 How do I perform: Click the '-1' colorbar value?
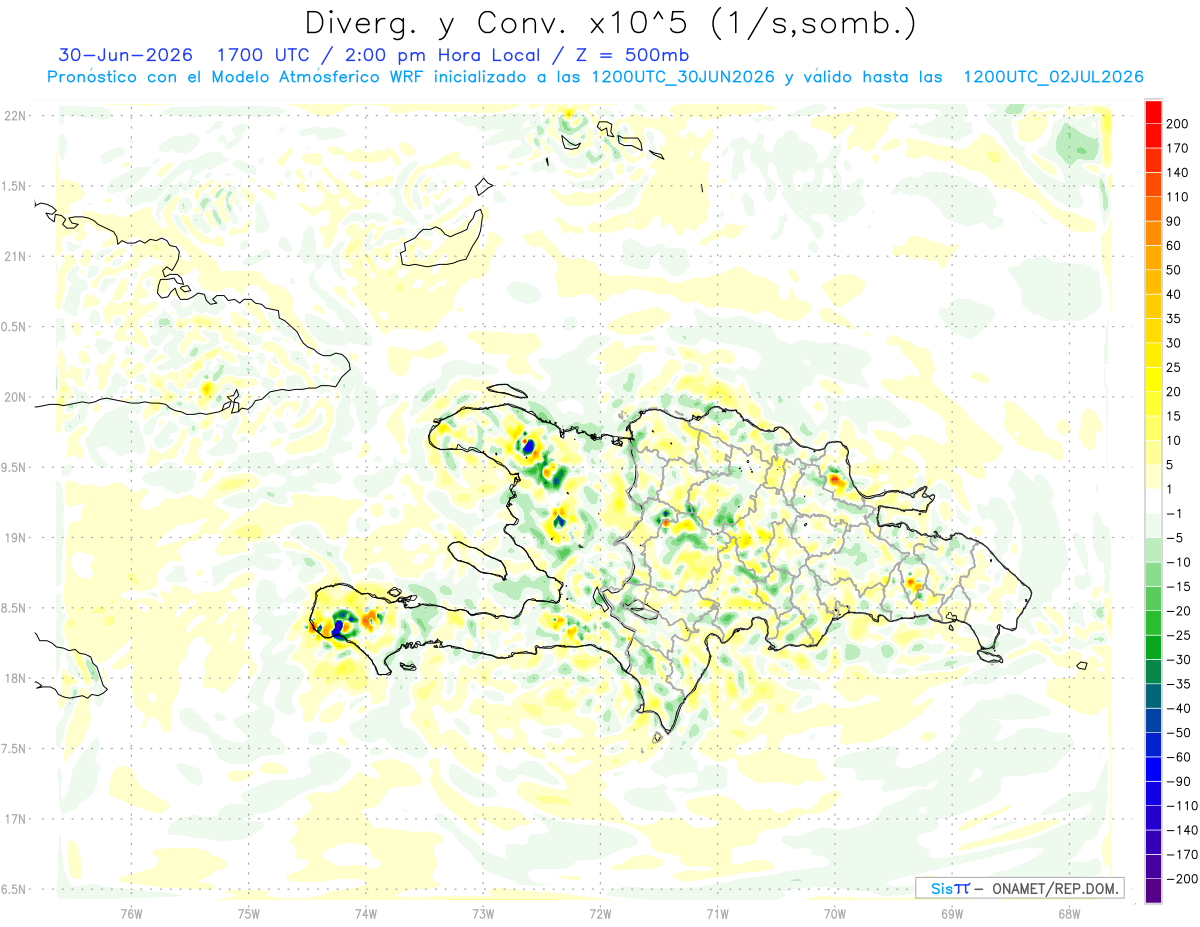click(x=1174, y=513)
